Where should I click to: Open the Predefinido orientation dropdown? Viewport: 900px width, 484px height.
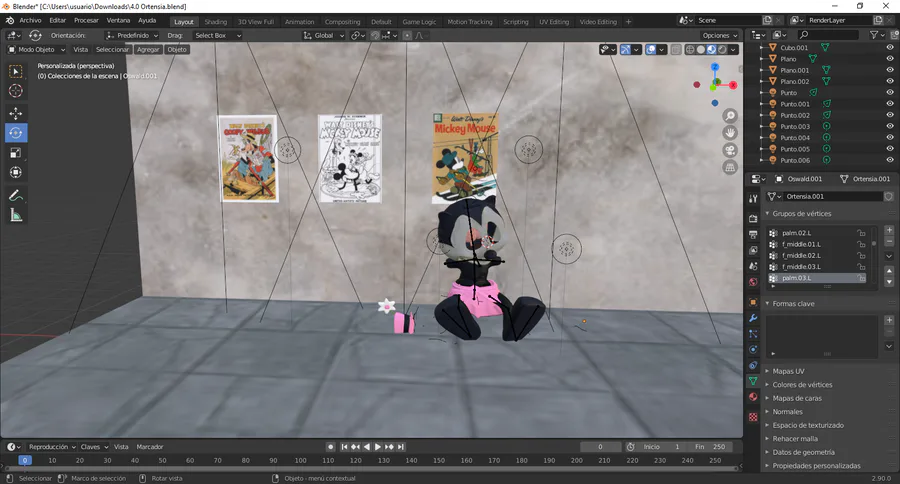coord(132,36)
